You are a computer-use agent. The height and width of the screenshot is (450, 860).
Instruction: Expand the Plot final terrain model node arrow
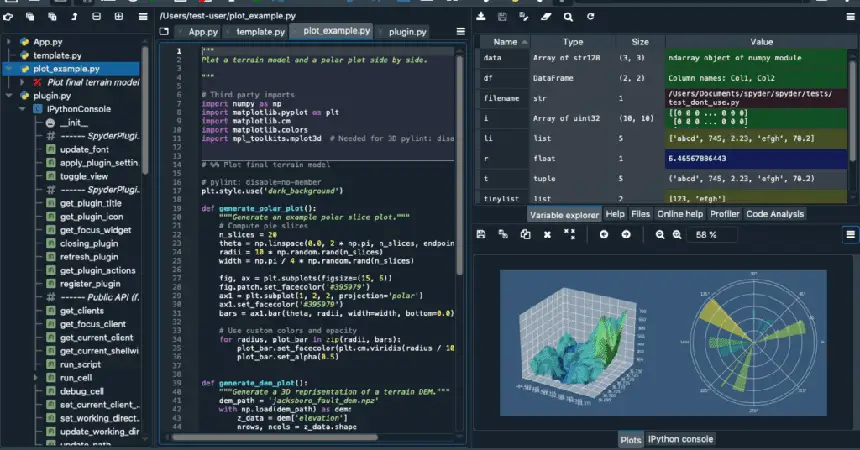tap(22, 82)
